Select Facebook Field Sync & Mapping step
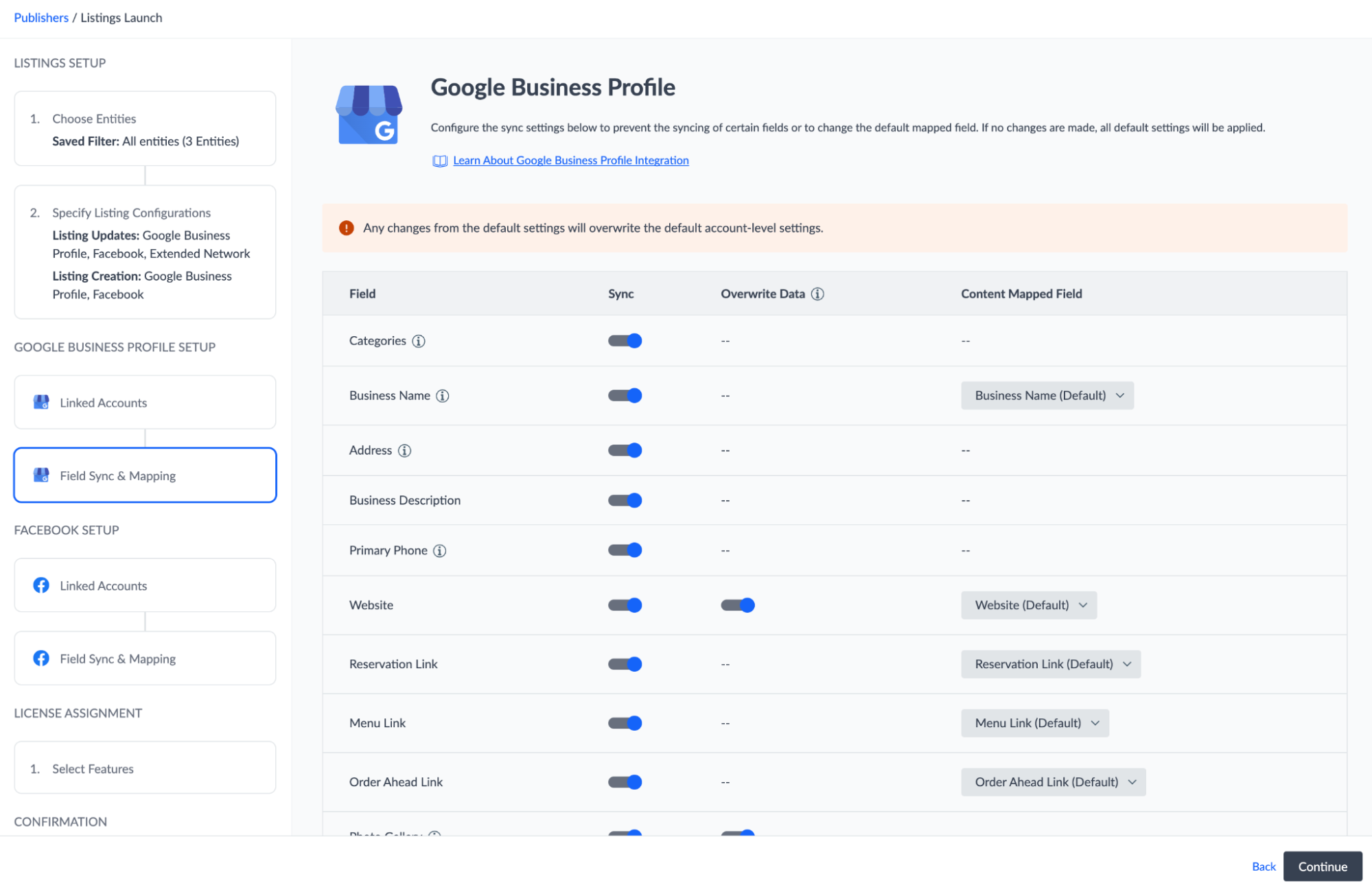This screenshot has width=1372, height=896. 145,659
